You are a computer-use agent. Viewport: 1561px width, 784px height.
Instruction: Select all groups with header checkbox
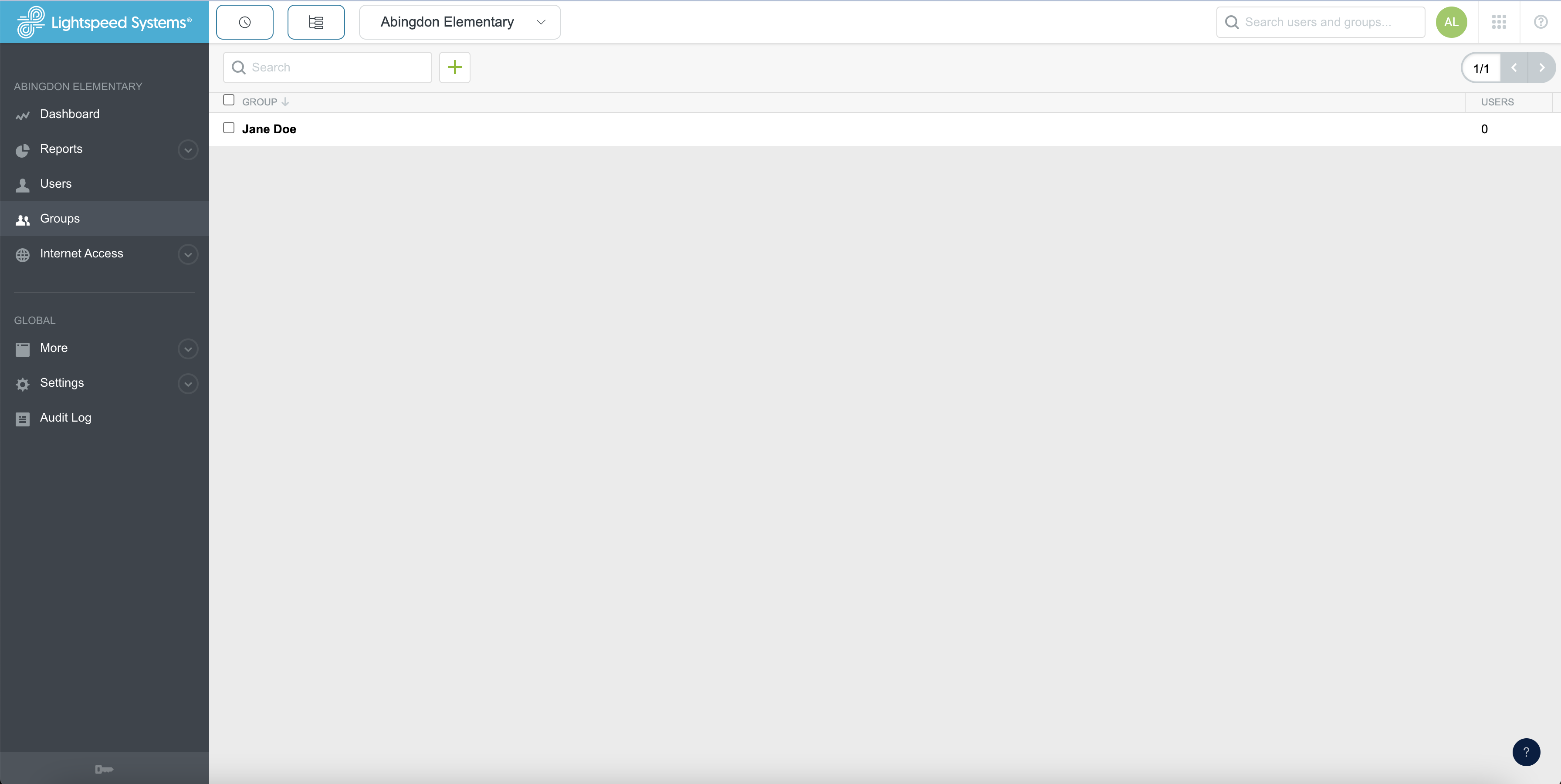click(228, 100)
